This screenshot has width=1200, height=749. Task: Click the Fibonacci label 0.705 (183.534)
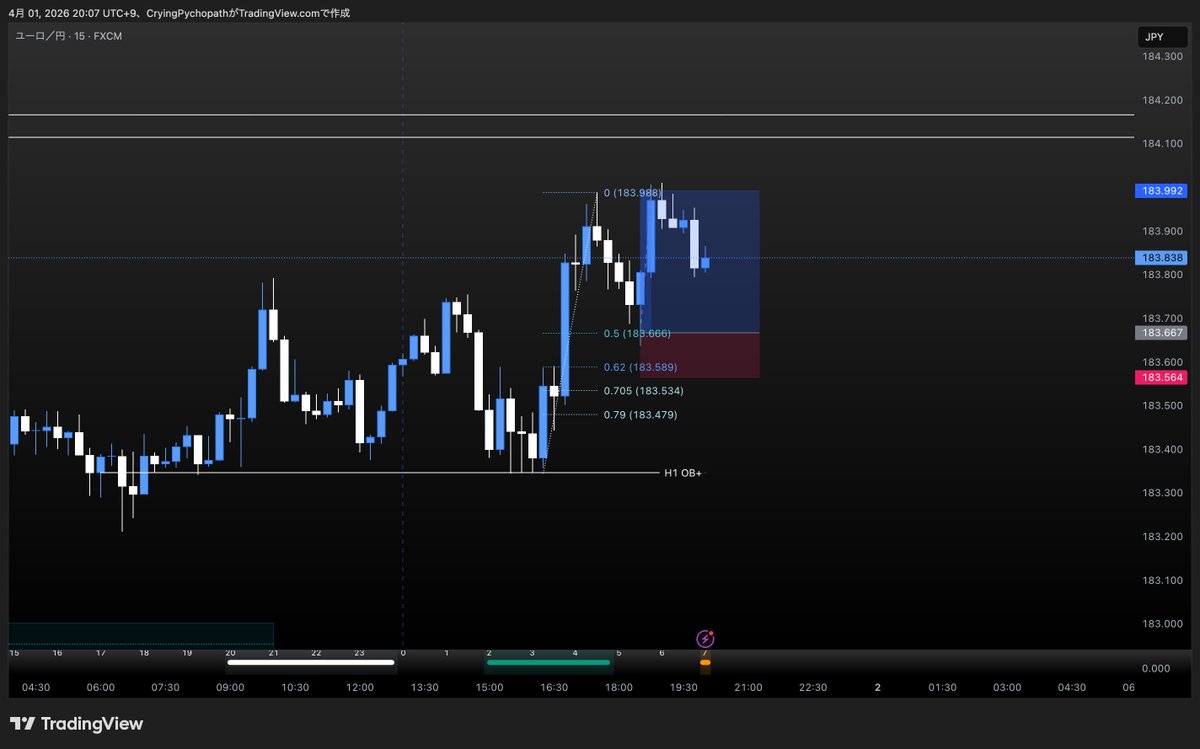643,391
